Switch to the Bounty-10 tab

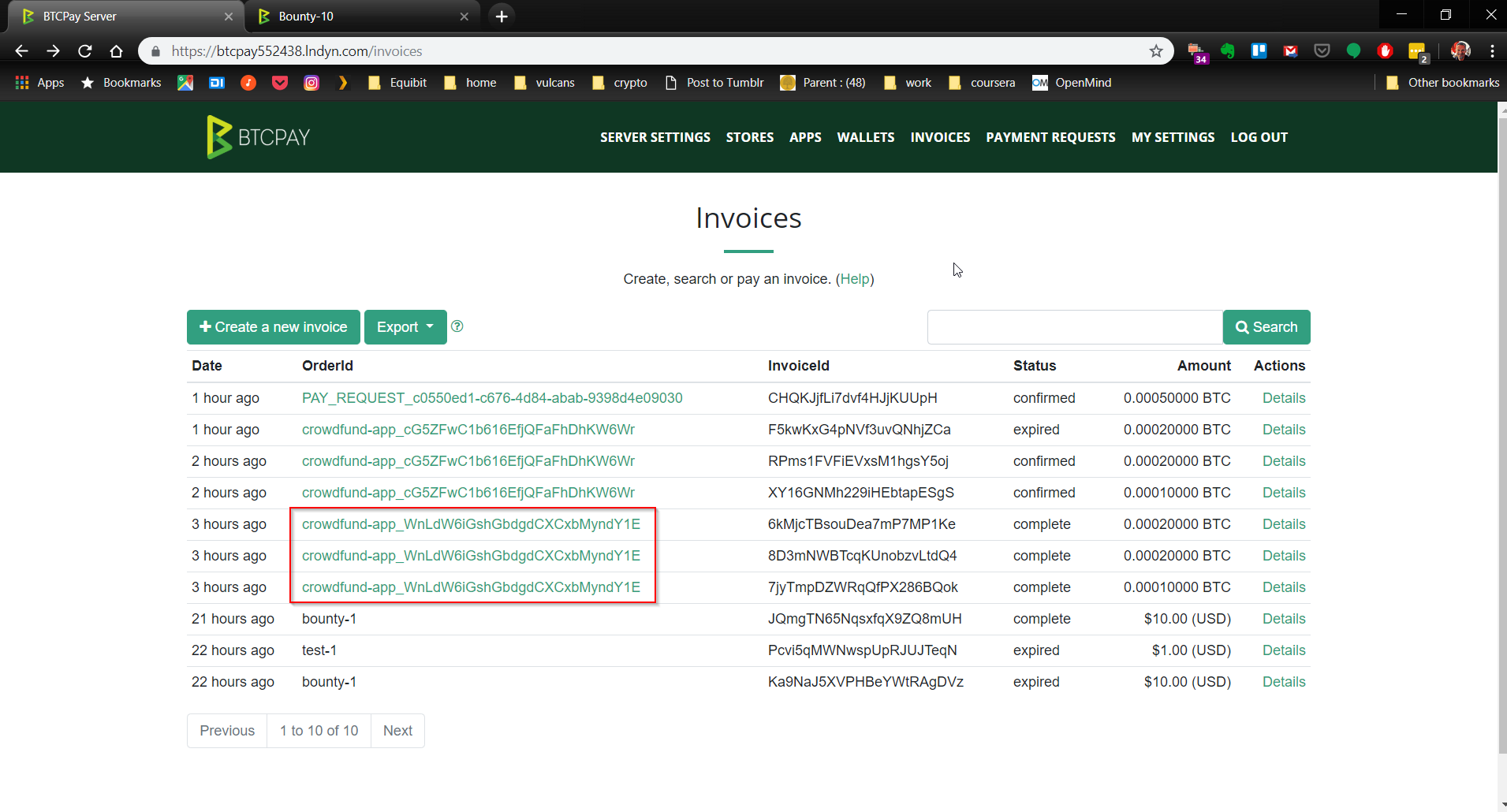(363, 17)
